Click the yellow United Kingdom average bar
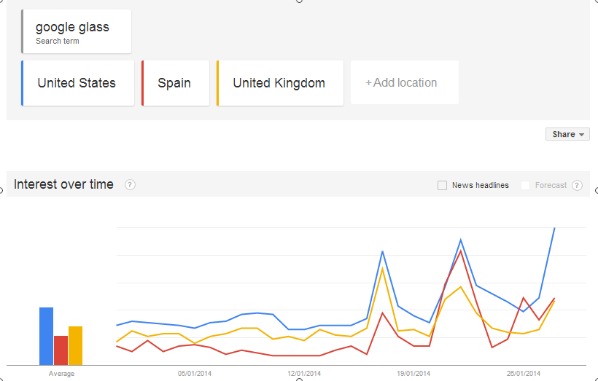 click(75, 346)
